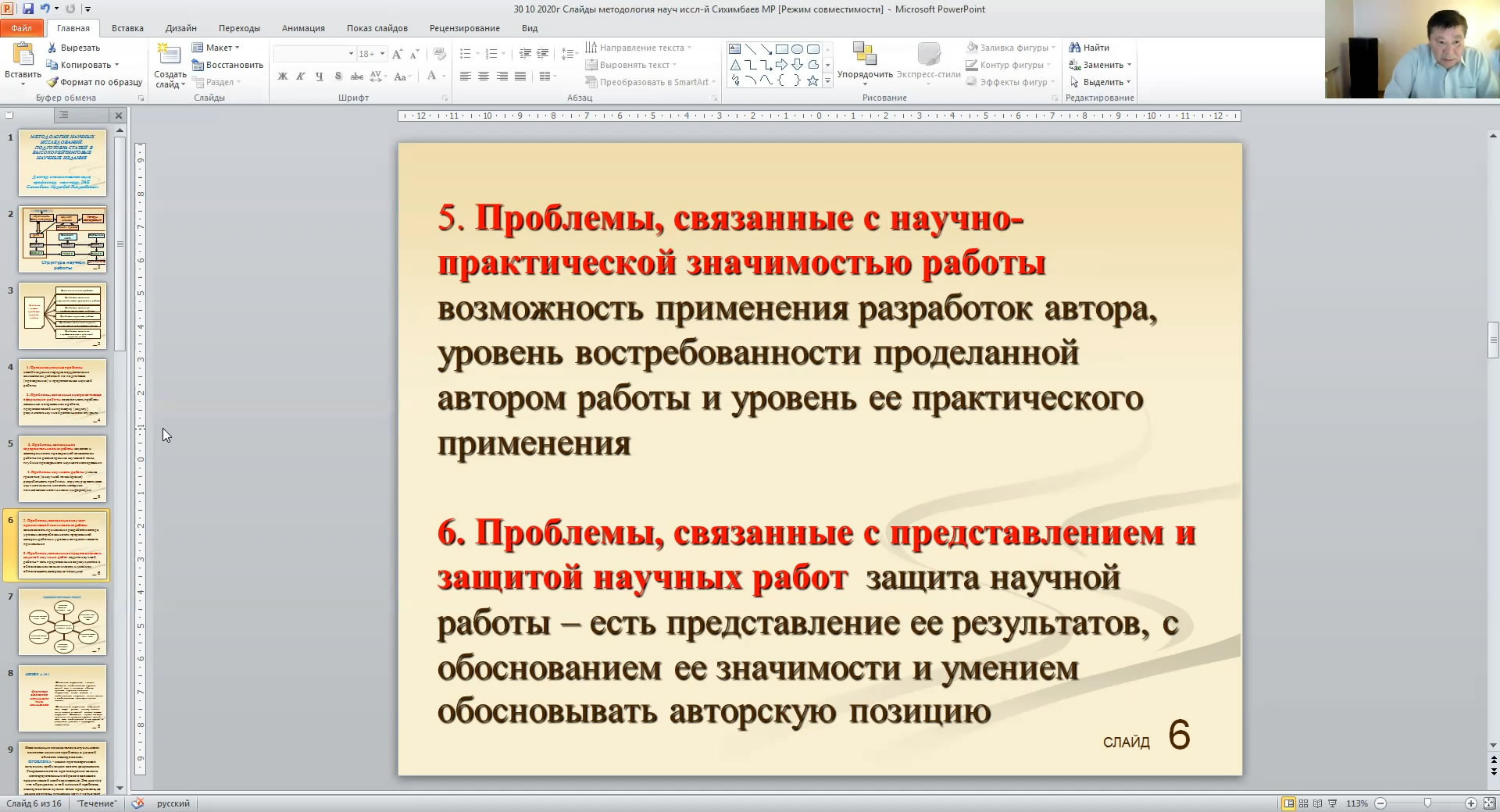Select the rectangle shape in shapes gallery
Screen dimensions: 1500x812
tap(781, 48)
